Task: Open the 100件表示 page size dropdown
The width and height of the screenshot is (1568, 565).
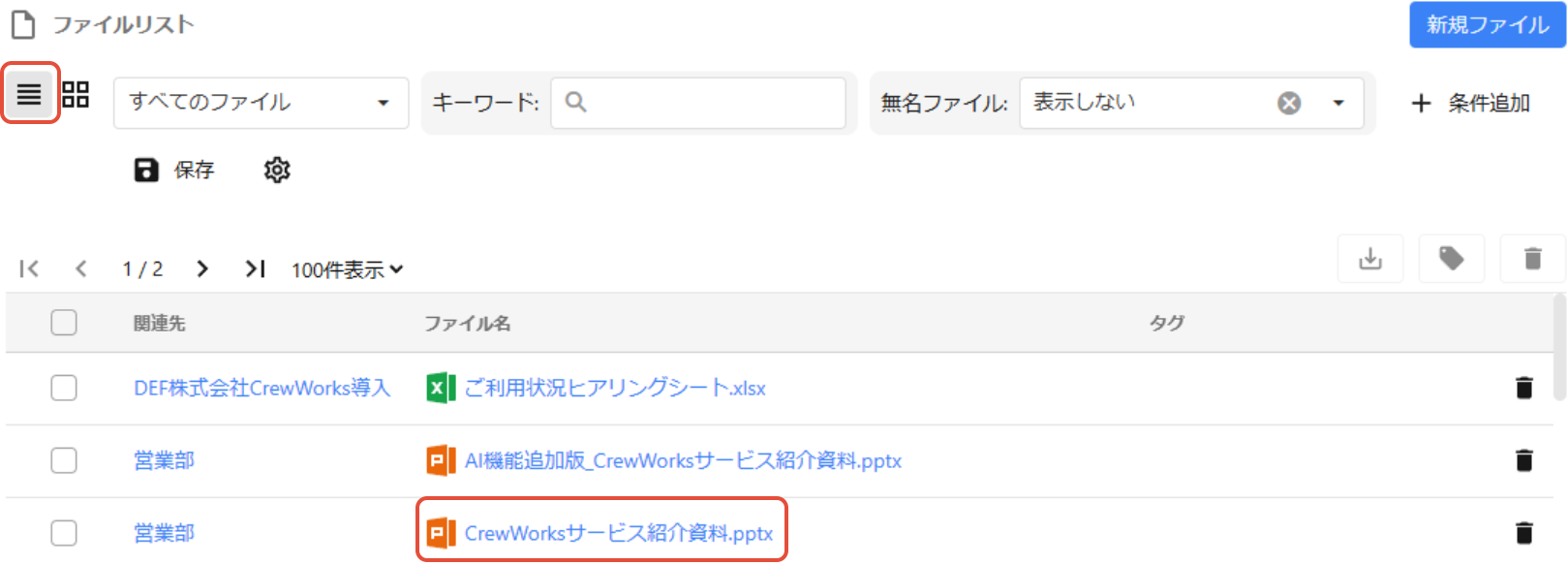Action: point(347,269)
